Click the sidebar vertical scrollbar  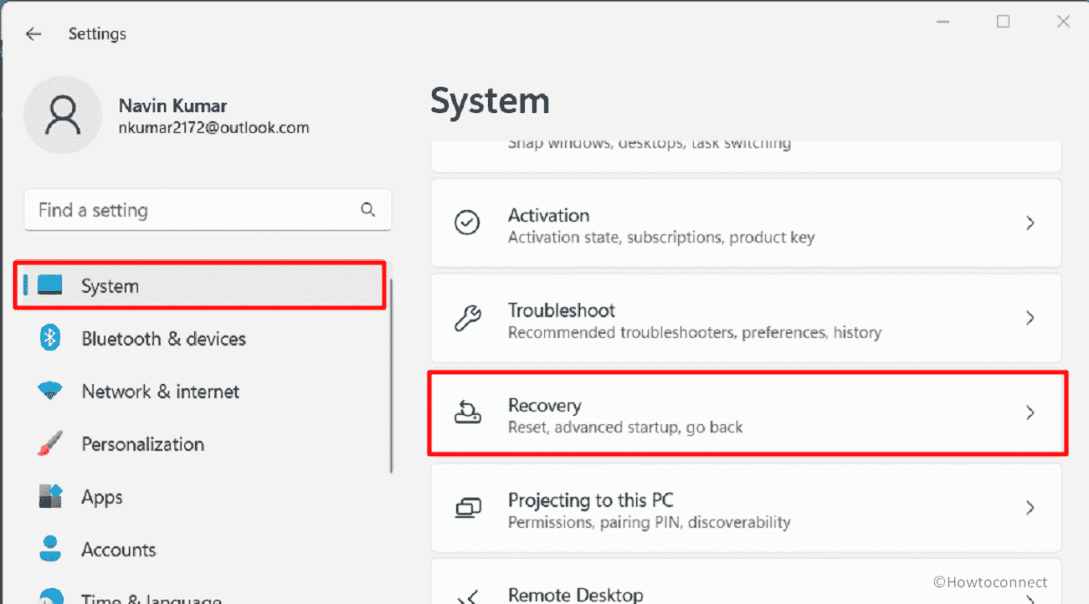point(391,375)
